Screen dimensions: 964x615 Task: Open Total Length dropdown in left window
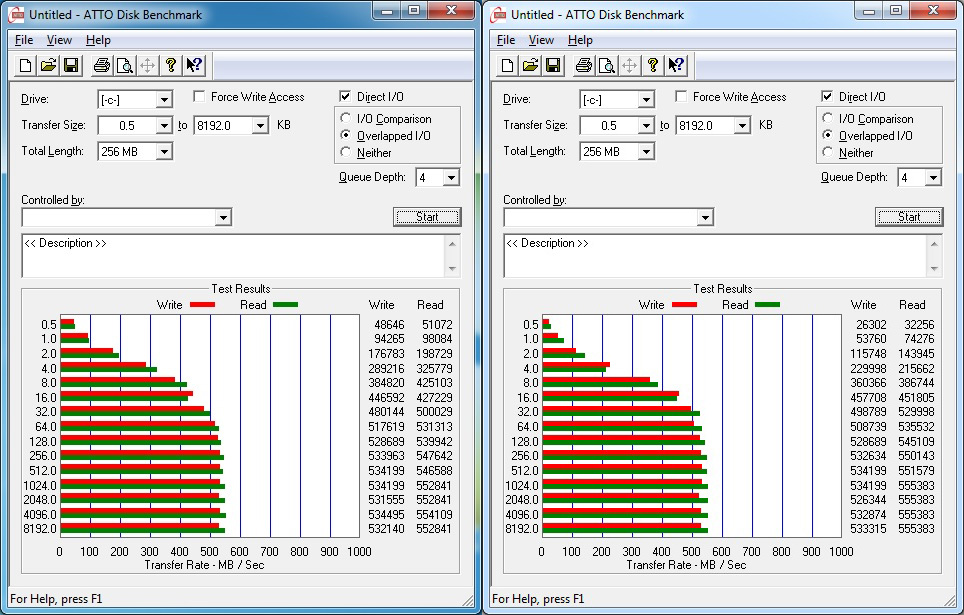click(164, 151)
